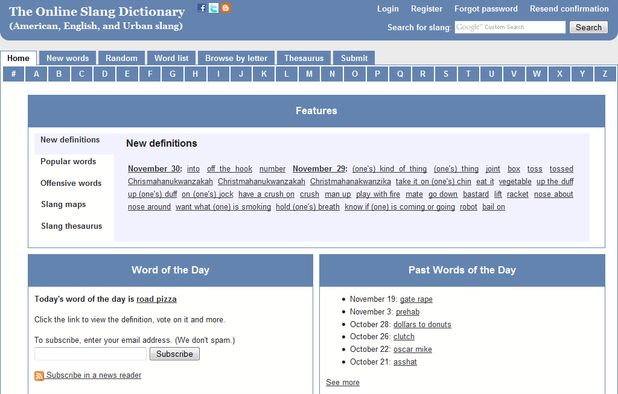This screenshot has height=394, width=618.
Task: Open the 'racket' definition link
Action: 517,194
